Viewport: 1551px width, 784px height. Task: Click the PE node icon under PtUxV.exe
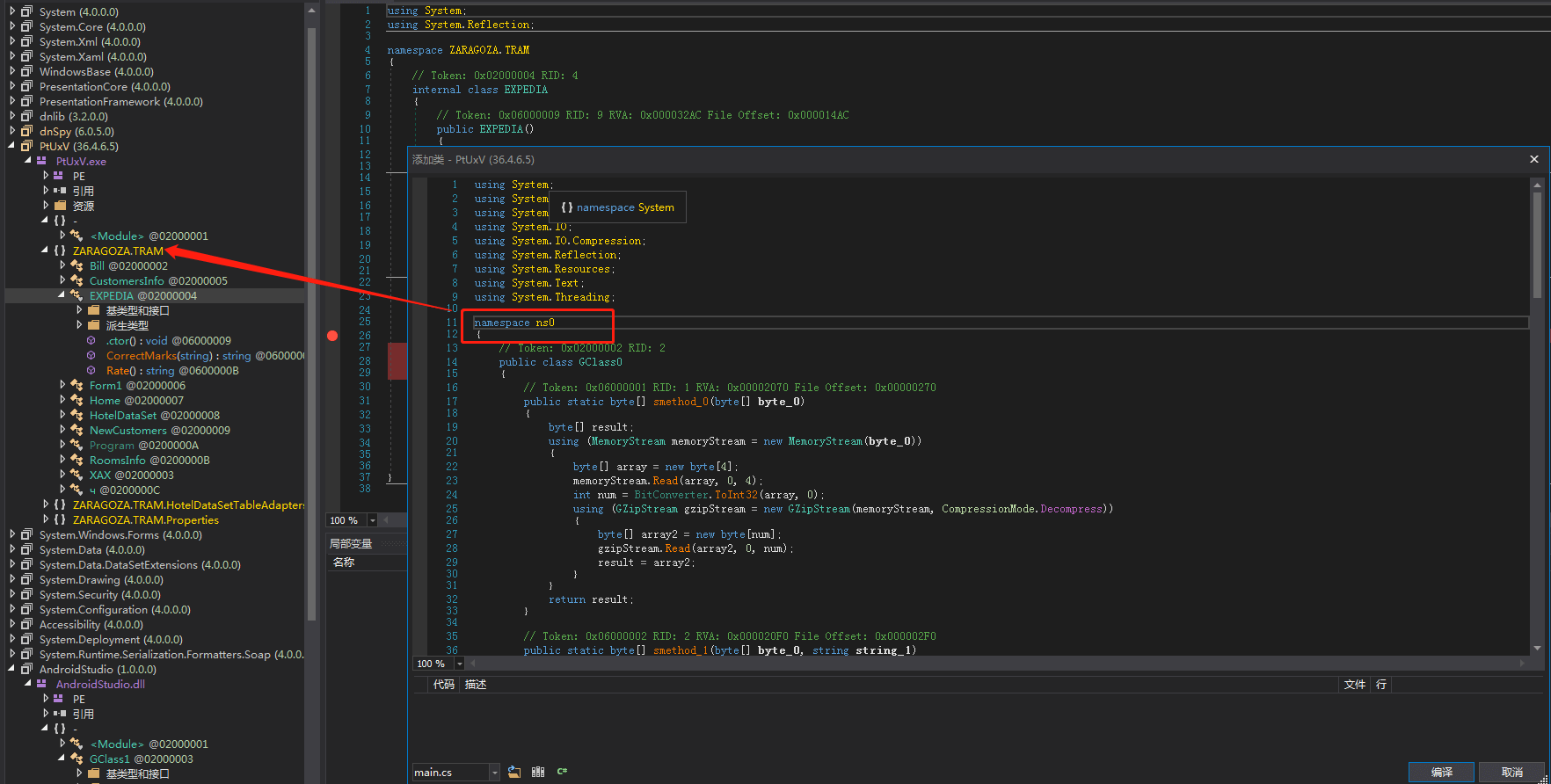[x=59, y=176]
